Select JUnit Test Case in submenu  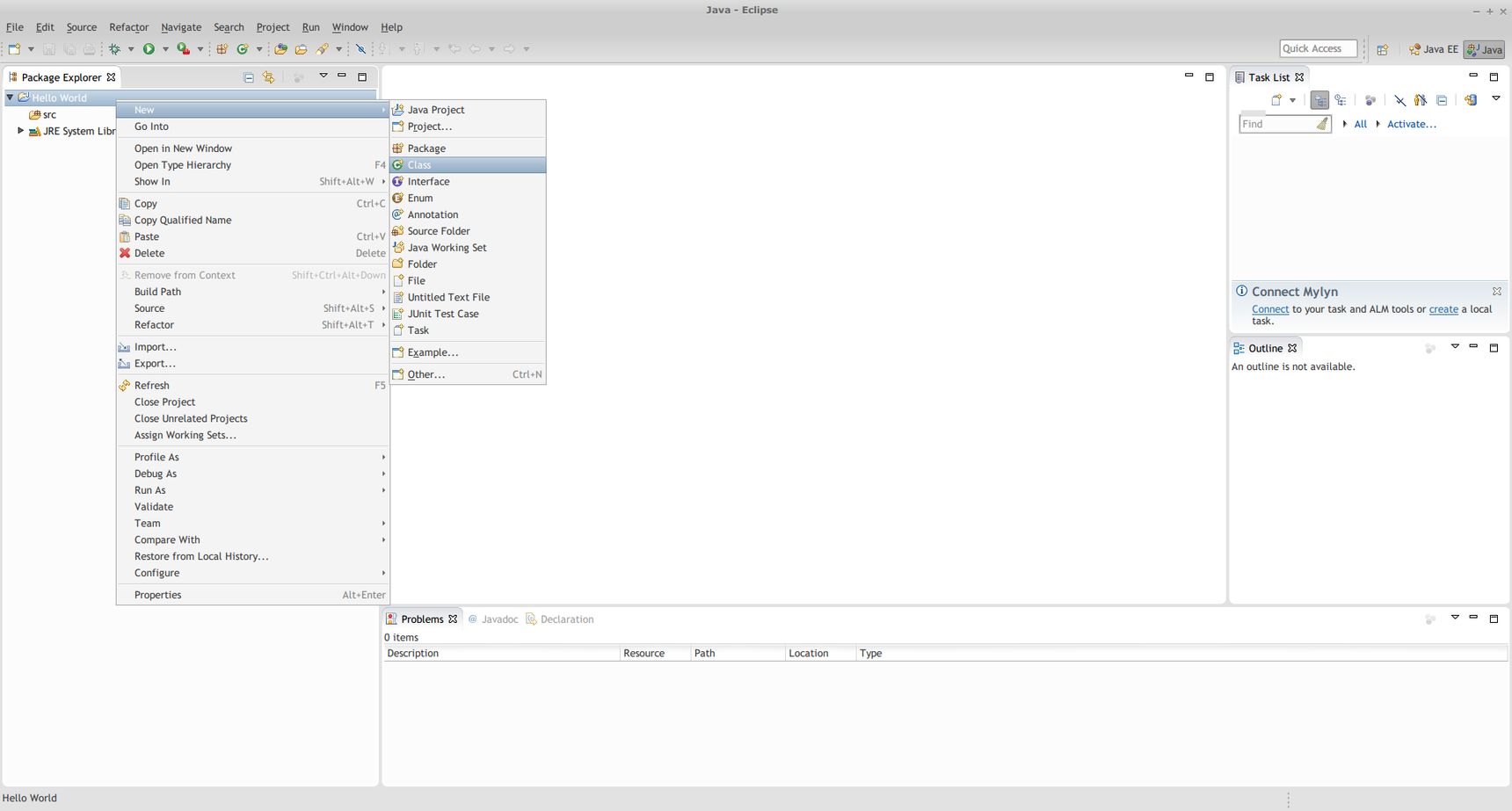click(x=469, y=314)
